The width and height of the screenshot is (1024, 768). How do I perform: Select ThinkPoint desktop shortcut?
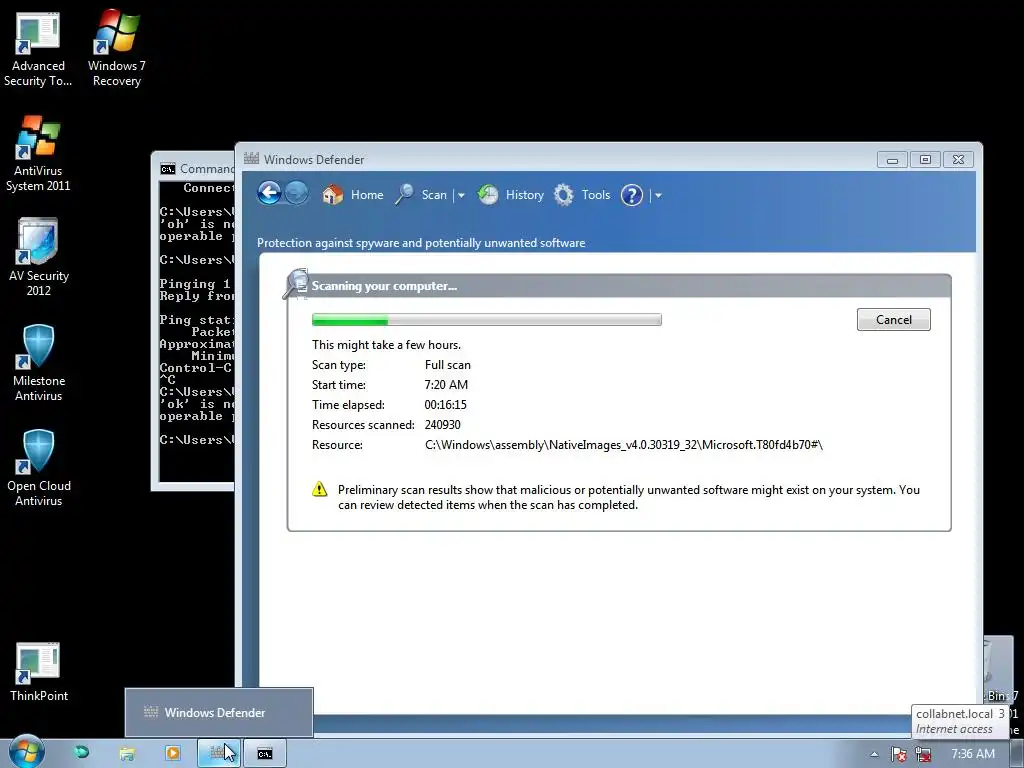click(x=38, y=673)
